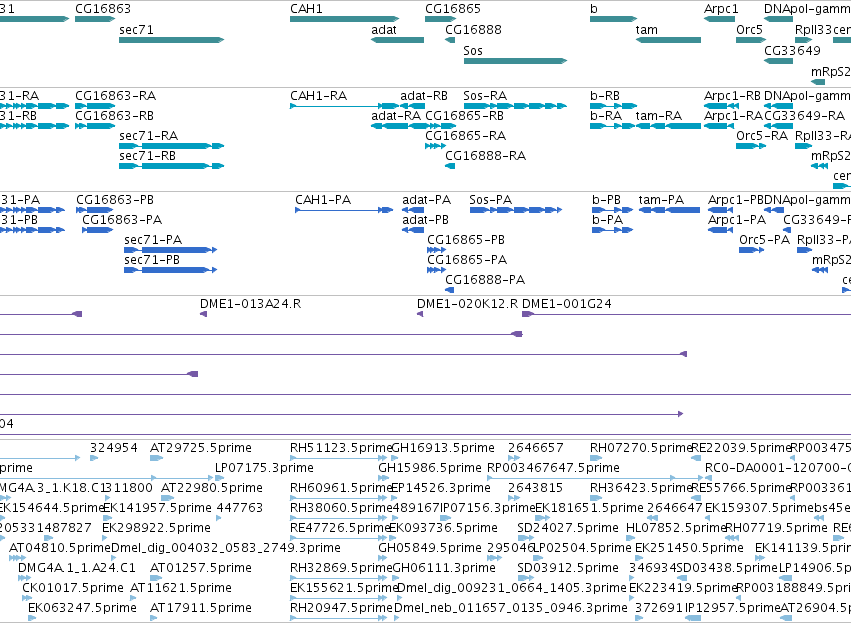Click the Arpc1-RB transcript label
This screenshot has height=623, width=851.
coord(732,96)
